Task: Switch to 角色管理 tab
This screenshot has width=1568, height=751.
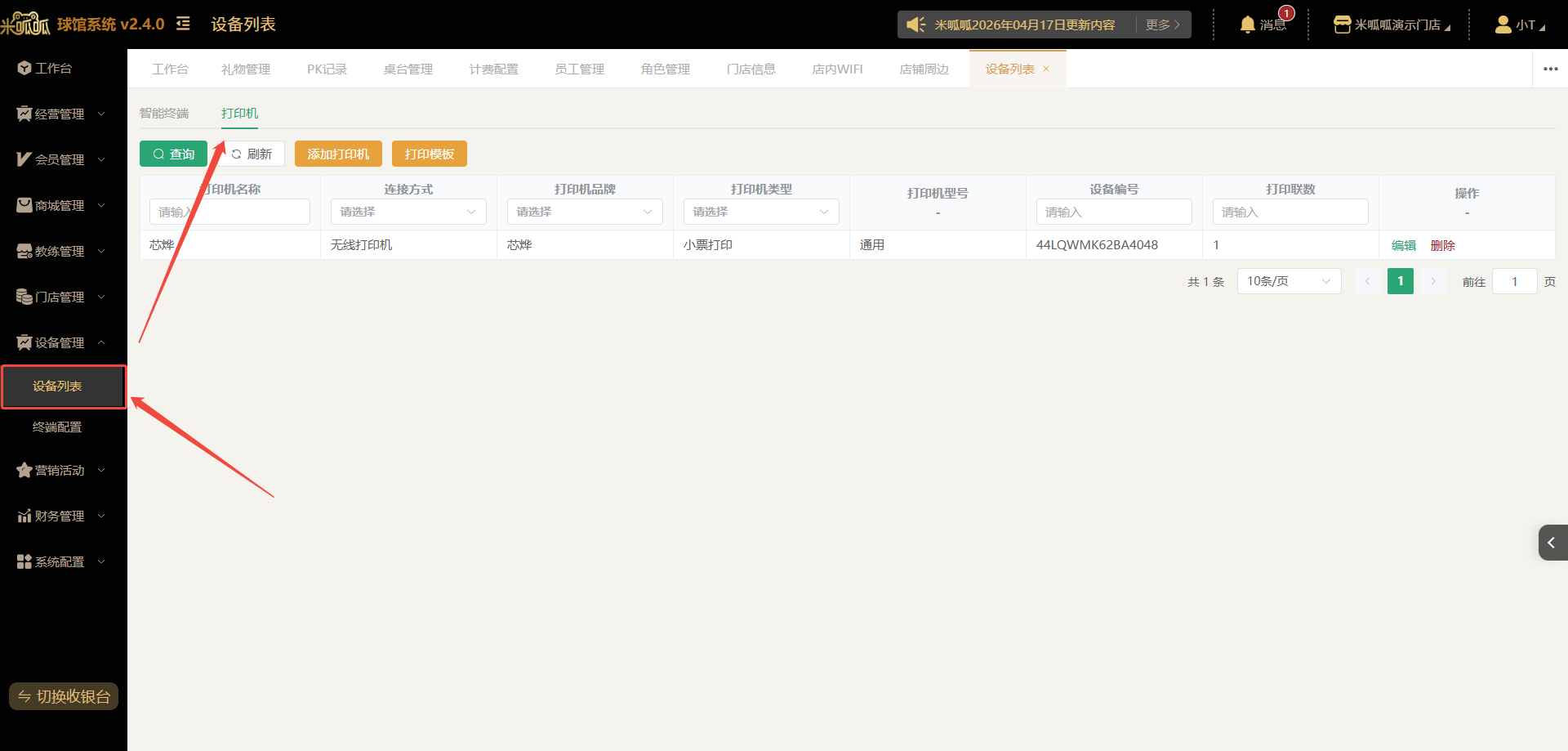Action: click(x=666, y=69)
